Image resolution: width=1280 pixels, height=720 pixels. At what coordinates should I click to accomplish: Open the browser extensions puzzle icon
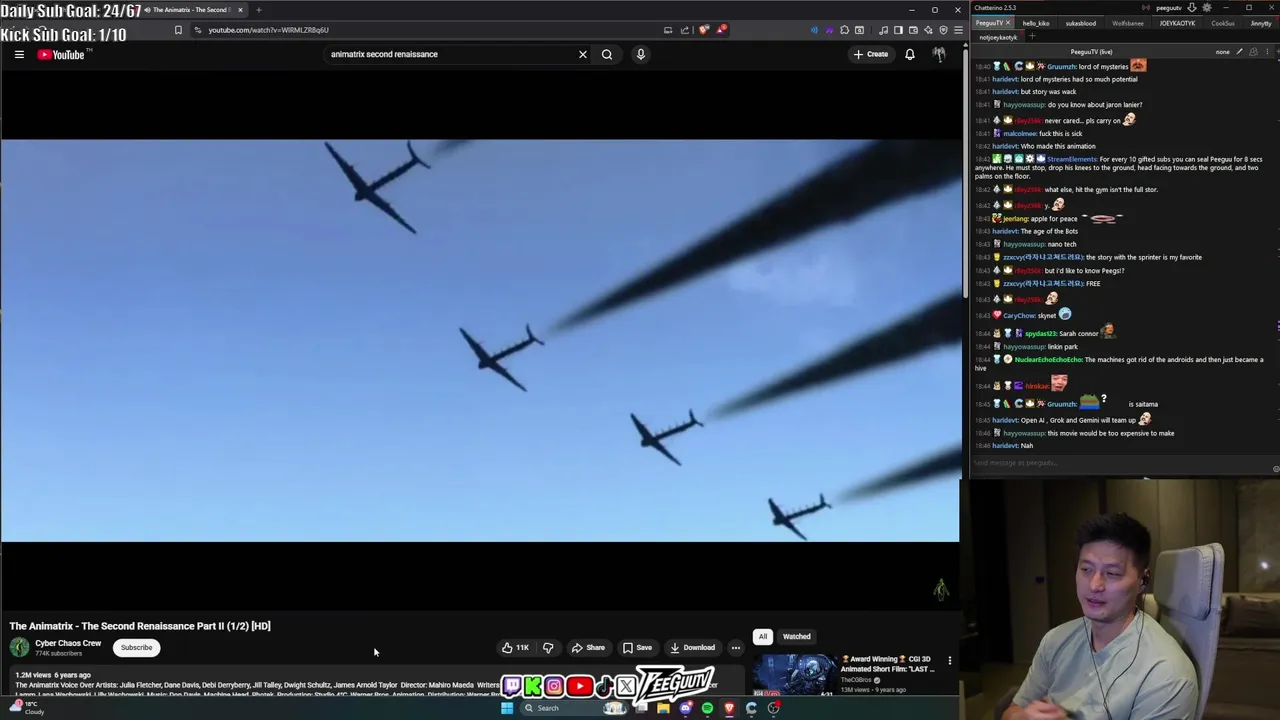click(x=844, y=30)
